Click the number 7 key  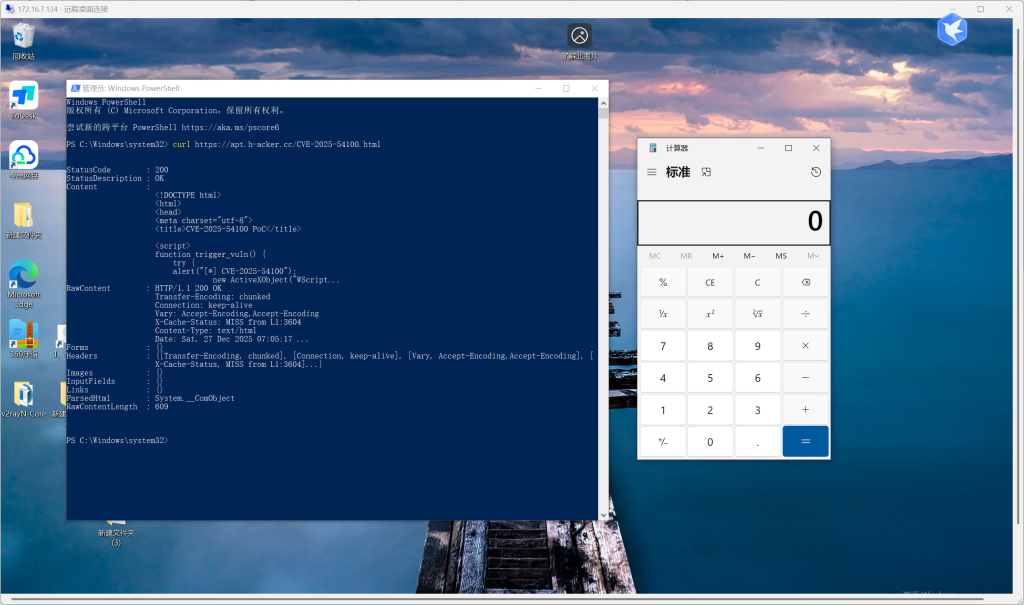point(663,346)
